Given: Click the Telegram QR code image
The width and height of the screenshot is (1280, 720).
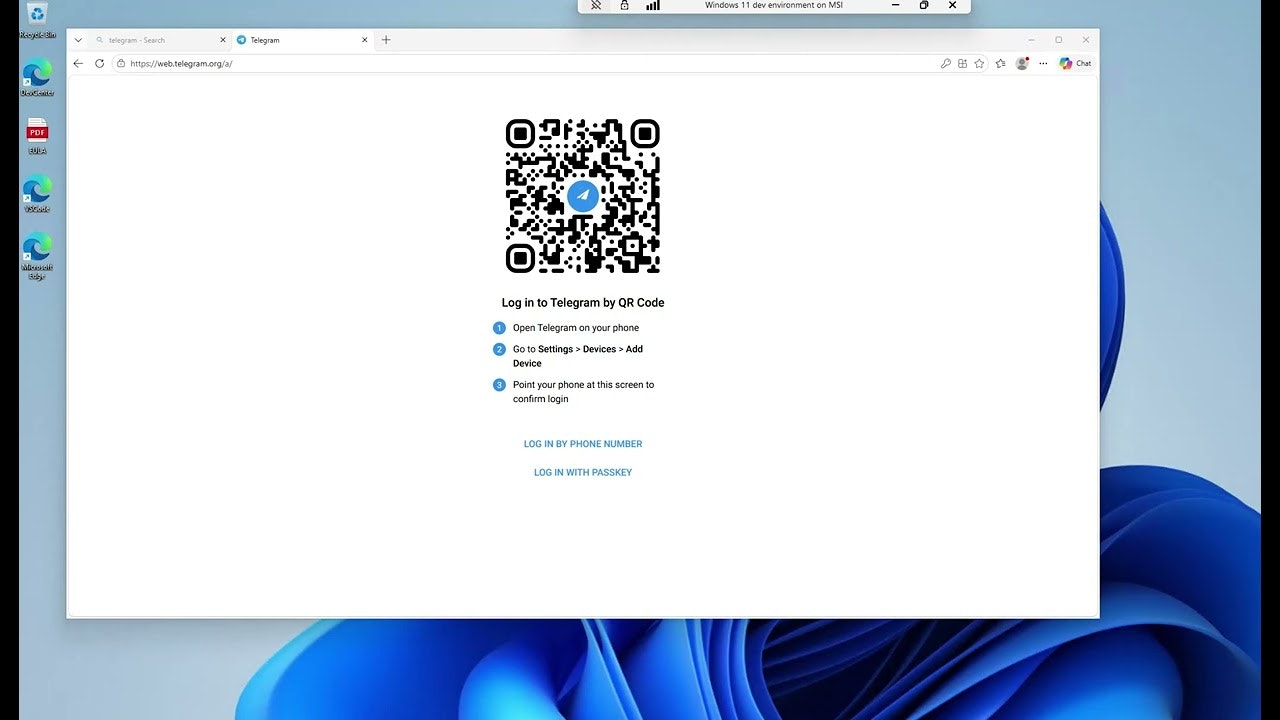Looking at the screenshot, I should click(x=583, y=196).
